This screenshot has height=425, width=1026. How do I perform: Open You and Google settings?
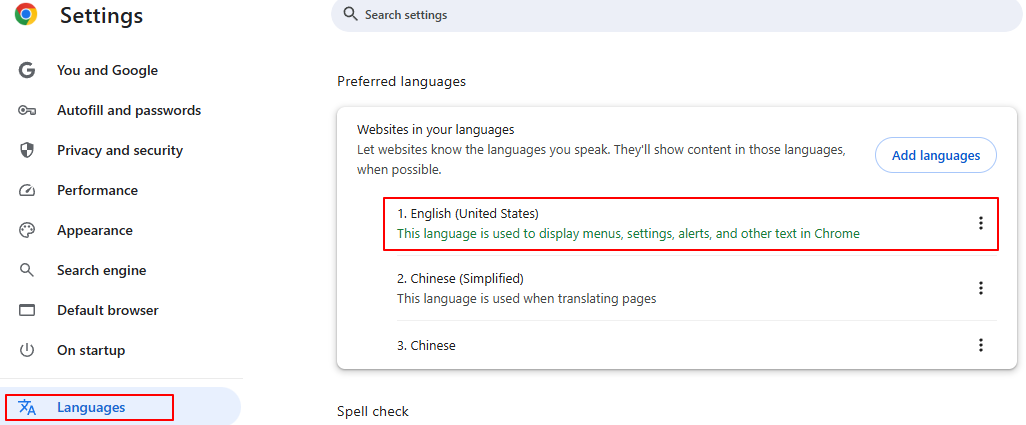(x=107, y=70)
